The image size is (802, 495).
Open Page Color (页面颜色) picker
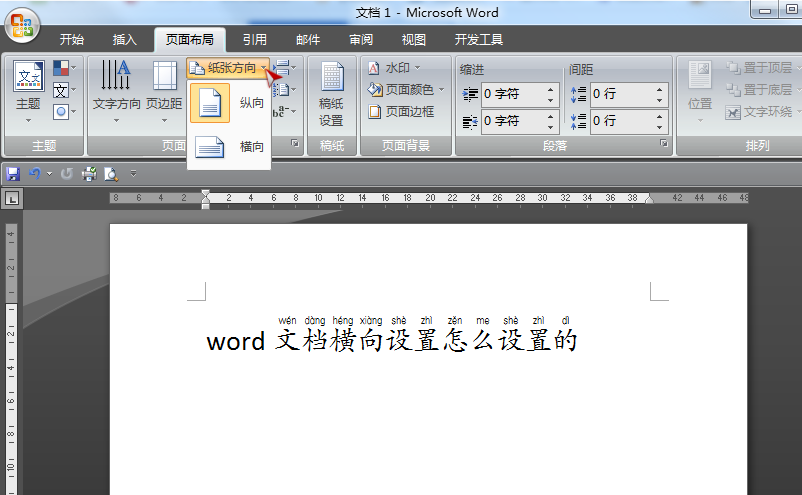point(406,89)
